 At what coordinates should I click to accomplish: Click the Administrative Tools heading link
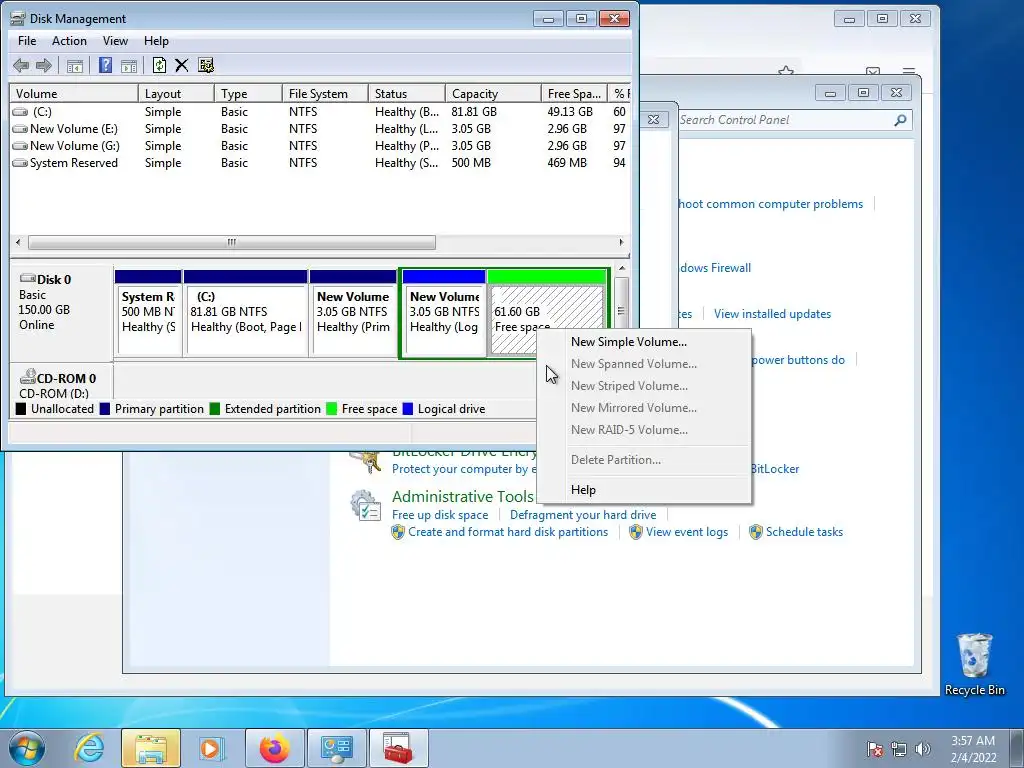pyautogui.click(x=462, y=497)
